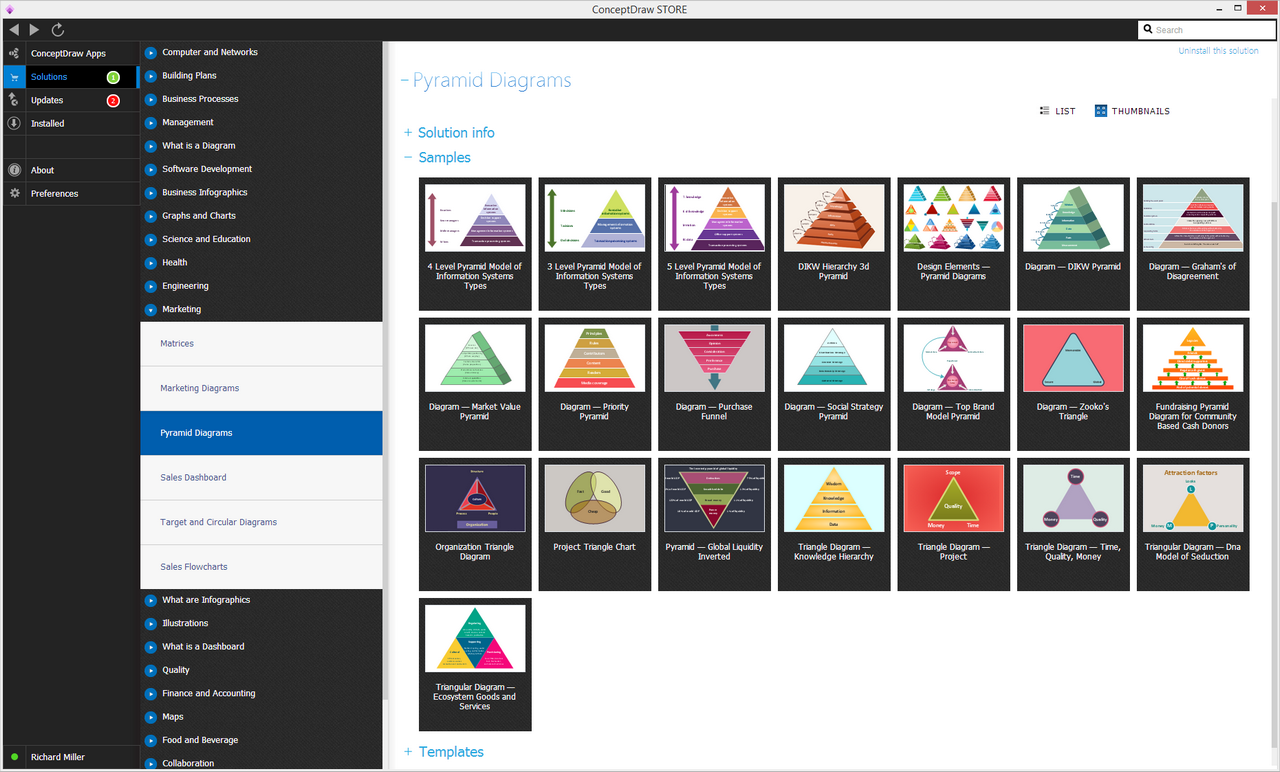Click the Preferences gear icon
The image size is (1280, 772).
14,193
